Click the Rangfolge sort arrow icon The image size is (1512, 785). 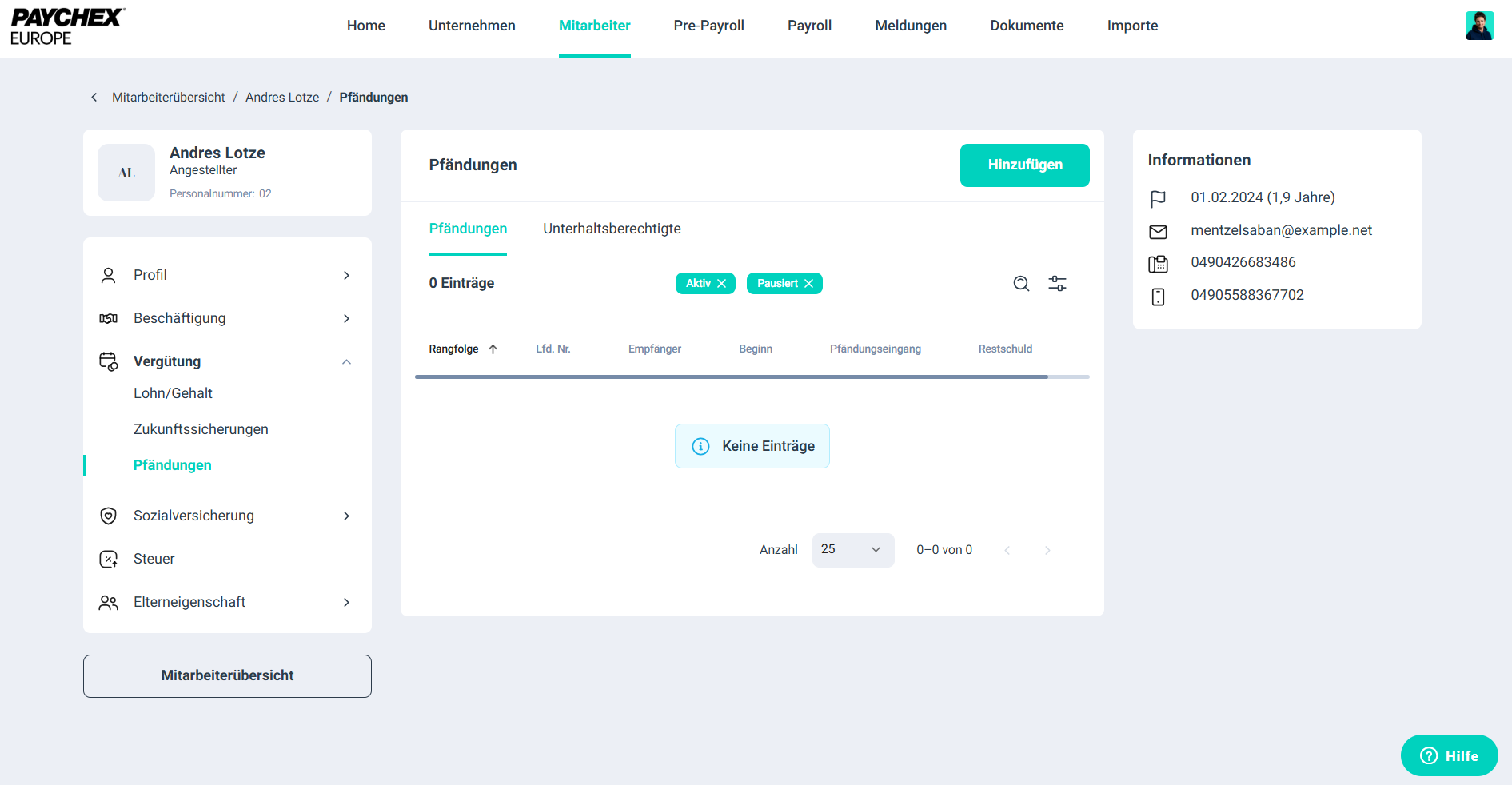pyautogui.click(x=493, y=349)
